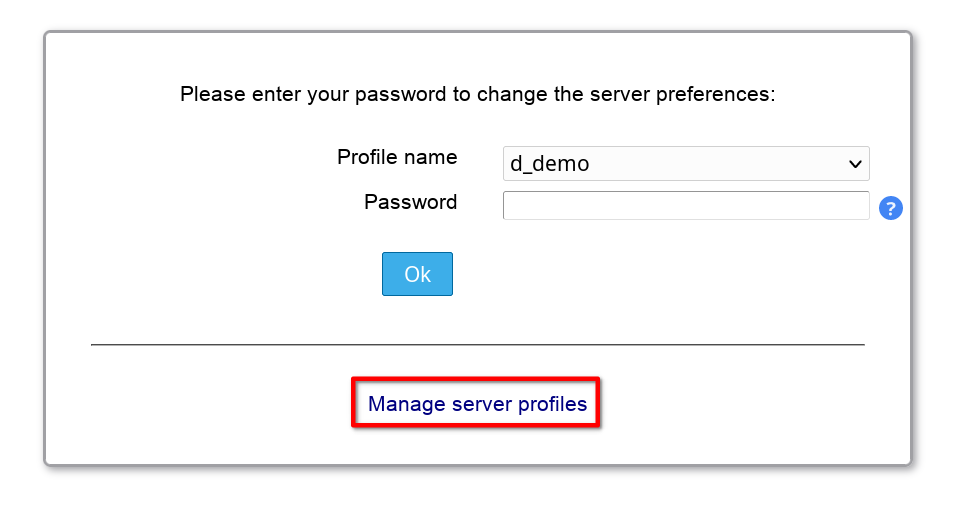Select the d_demo profile combo box
This screenshot has height=507, width=966.
pos(685,164)
